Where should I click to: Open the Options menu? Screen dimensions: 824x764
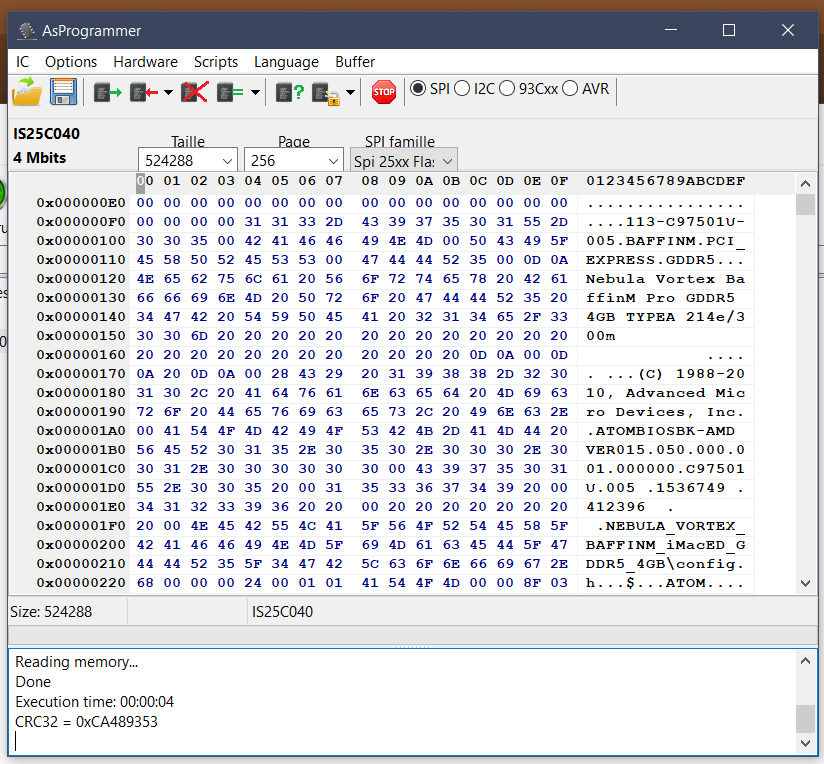pyautogui.click(x=71, y=62)
